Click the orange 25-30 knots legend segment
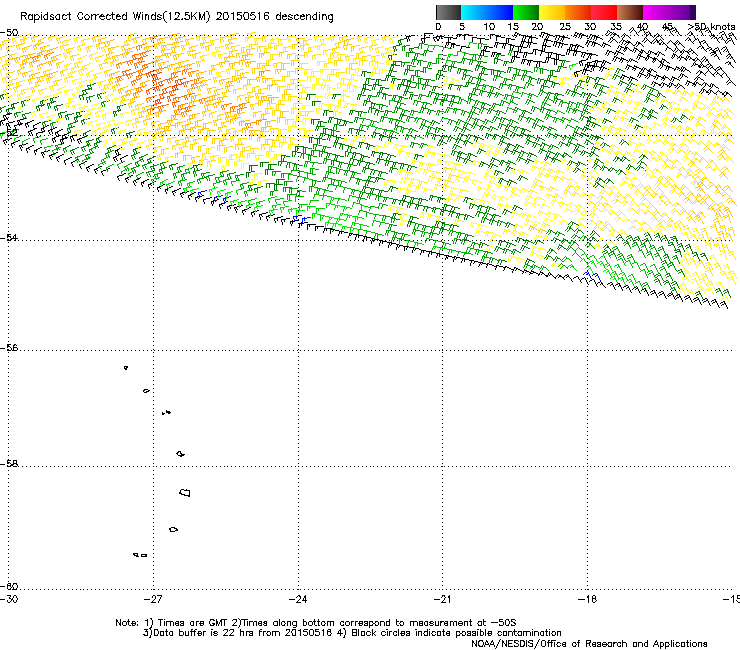The height and width of the screenshot is (650, 740). [578, 12]
